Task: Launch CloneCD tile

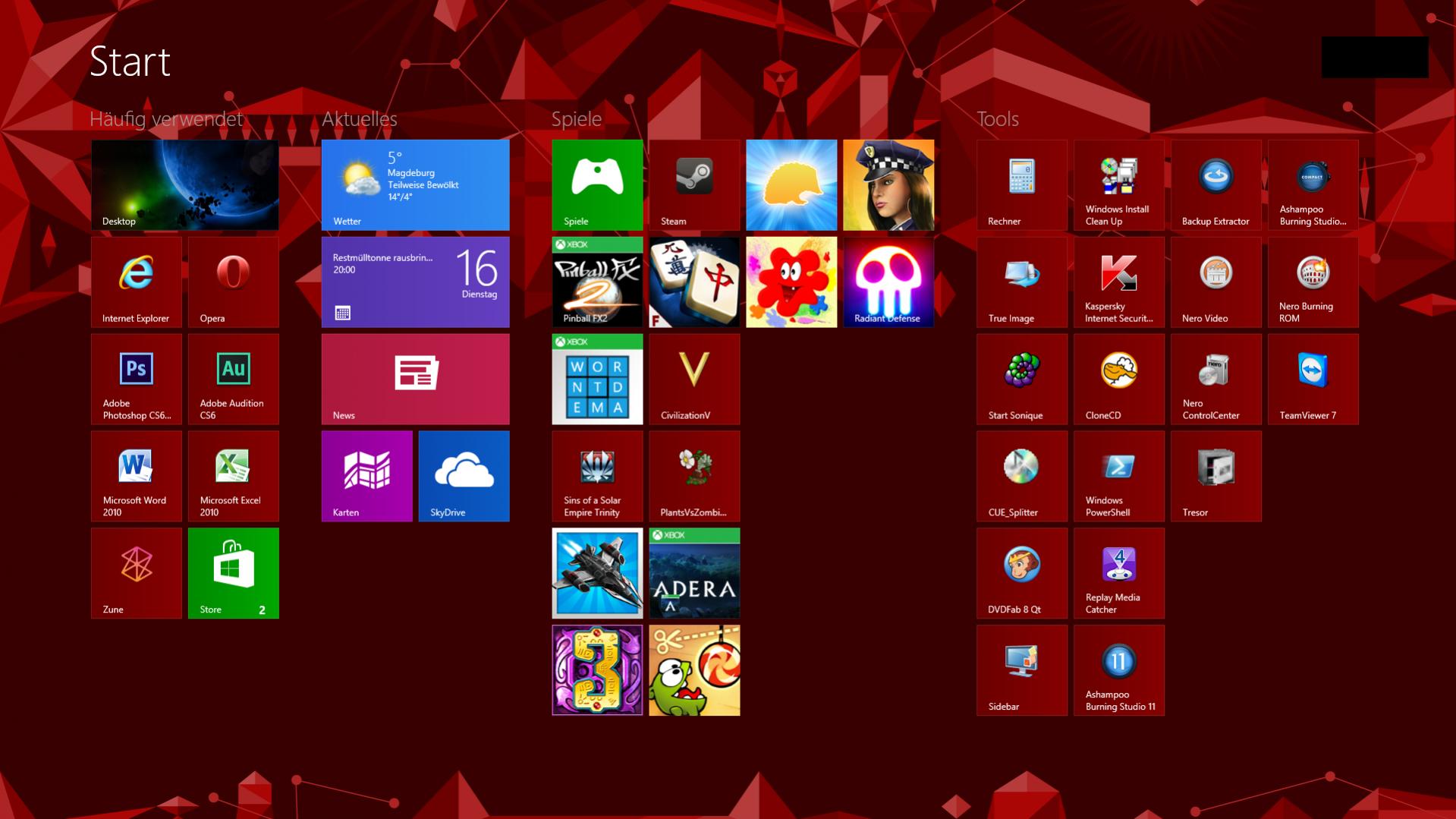Action: pyautogui.click(x=1119, y=379)
